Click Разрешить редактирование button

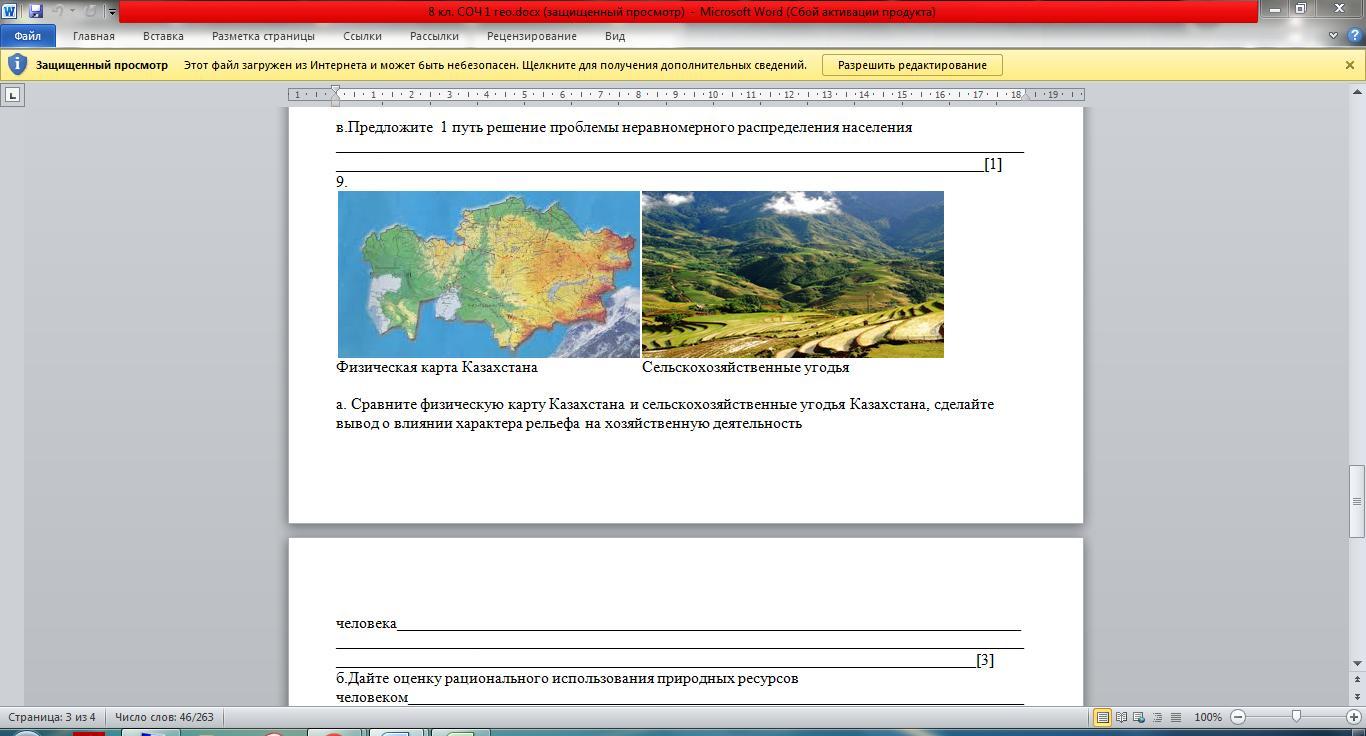pyautogui.click(x=912, y=65)
